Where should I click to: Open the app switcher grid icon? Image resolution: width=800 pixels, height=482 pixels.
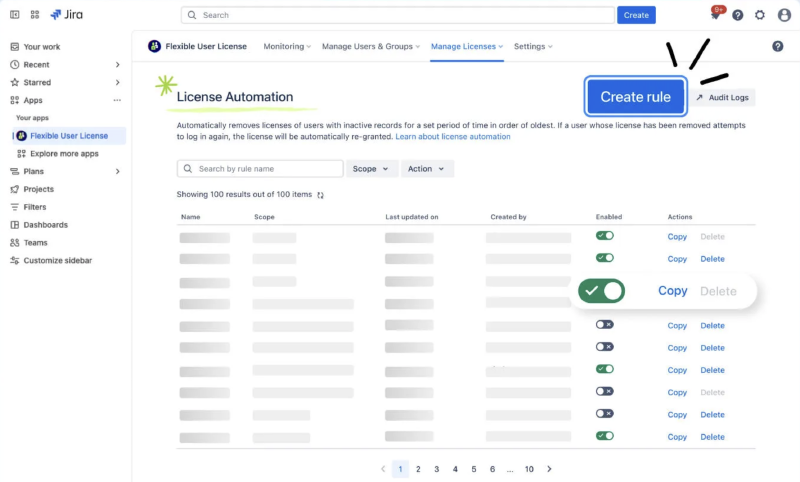point(35,15)
